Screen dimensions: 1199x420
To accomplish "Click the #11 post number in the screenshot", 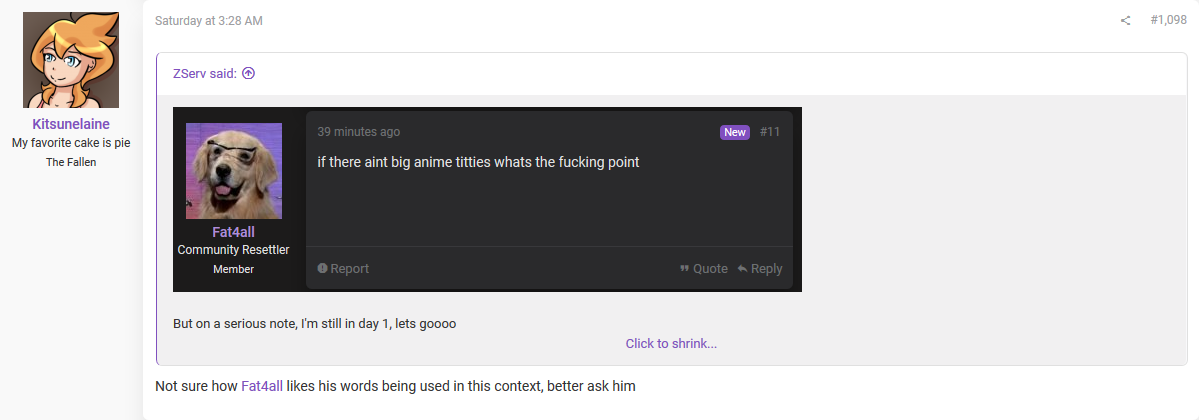I will (x=770, y=132).
